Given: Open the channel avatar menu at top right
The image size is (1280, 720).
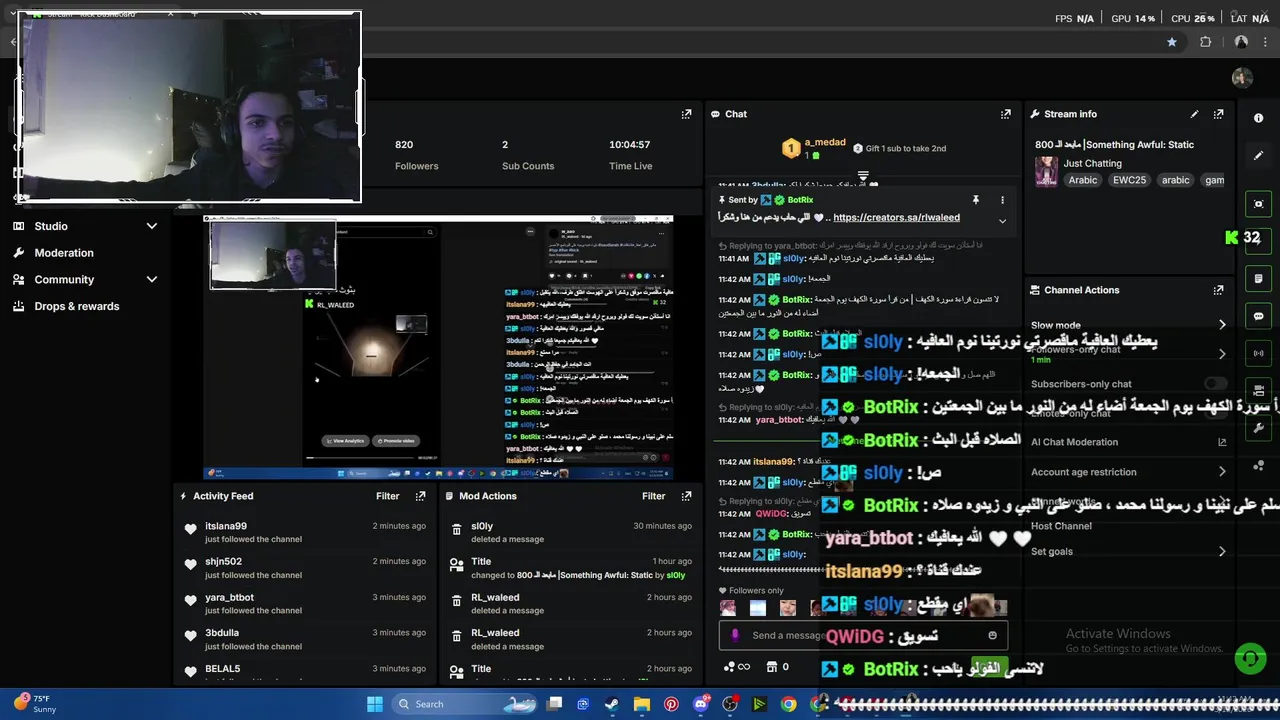Looking at the screenshot, I should click(1242, 78).
